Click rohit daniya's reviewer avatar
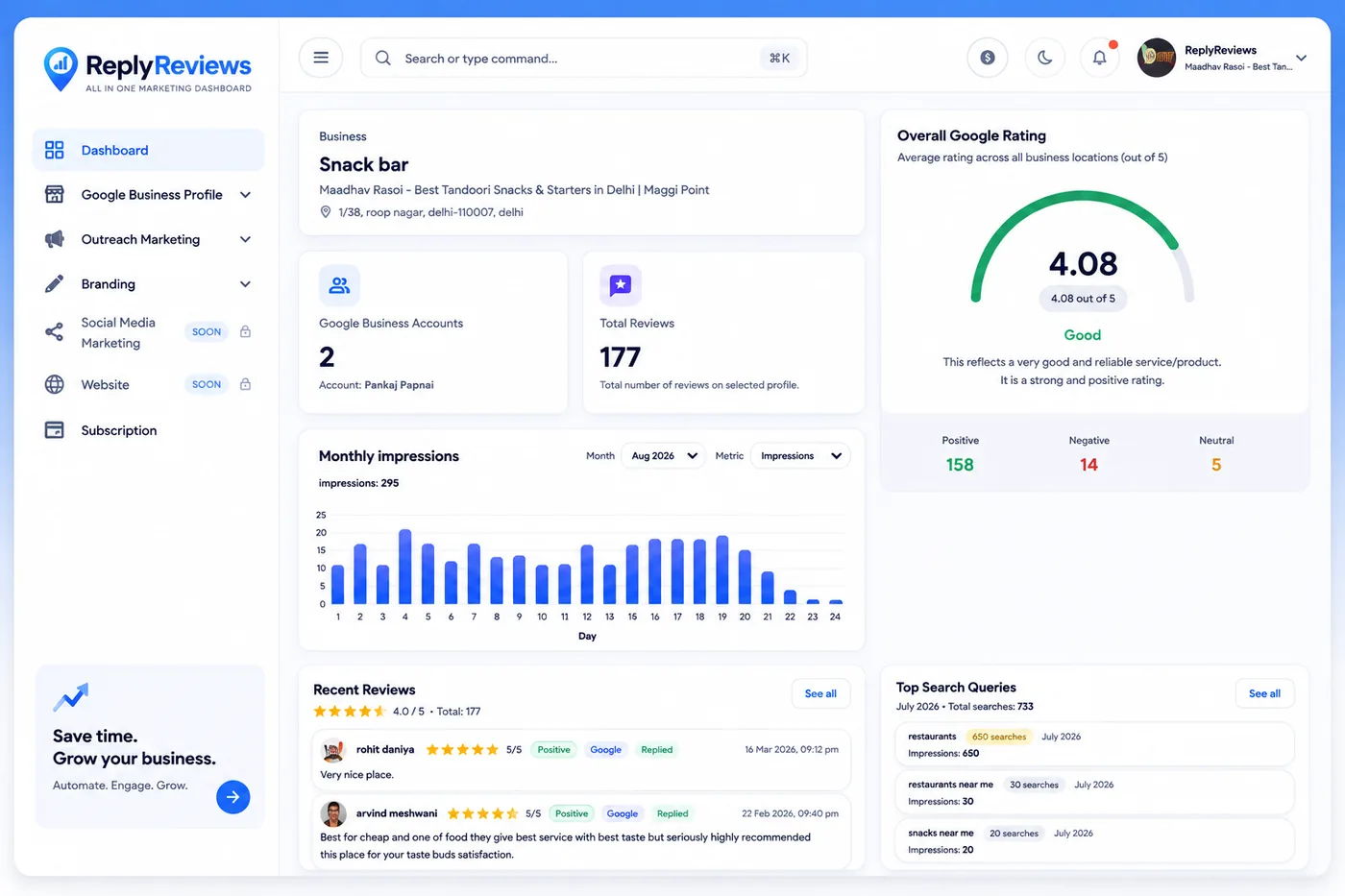The image size is (1345, 896). click(333, 750)
